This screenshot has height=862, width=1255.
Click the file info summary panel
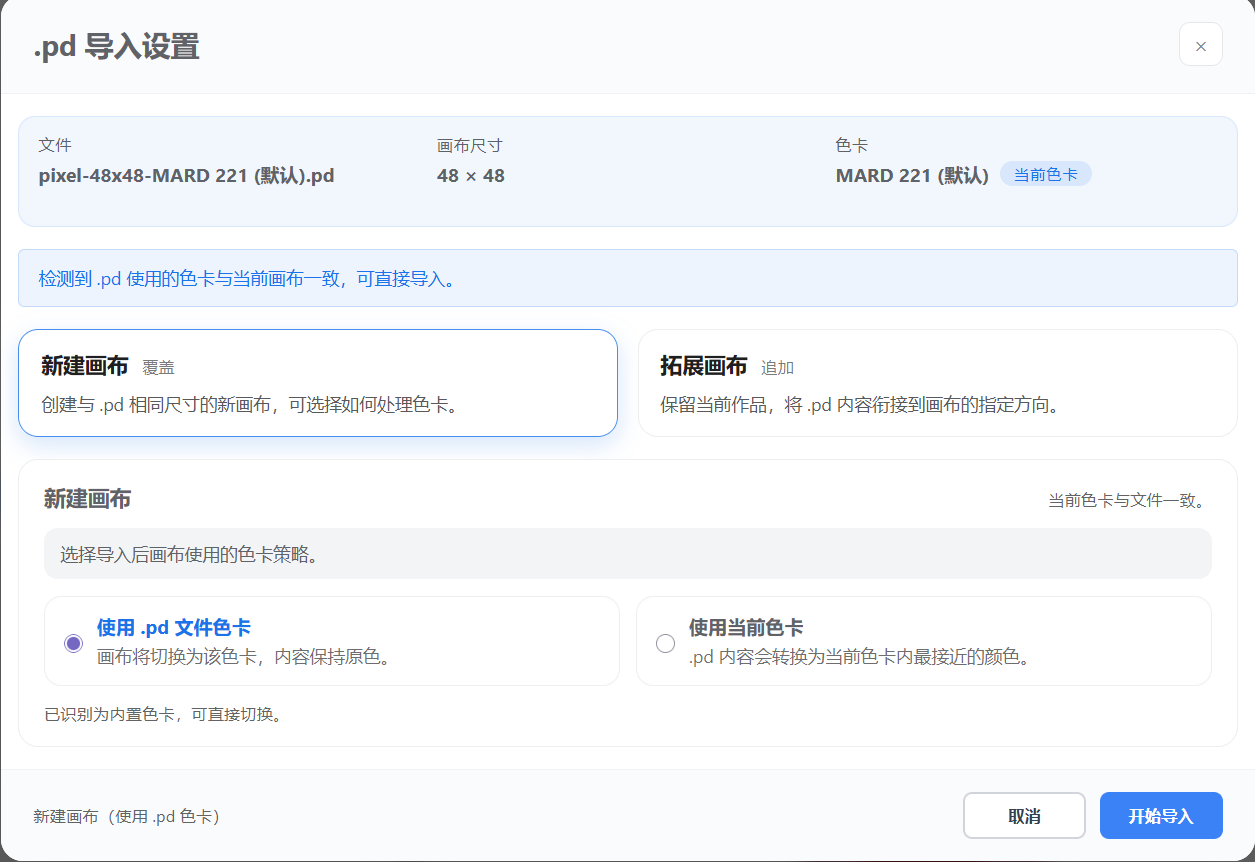627,171
